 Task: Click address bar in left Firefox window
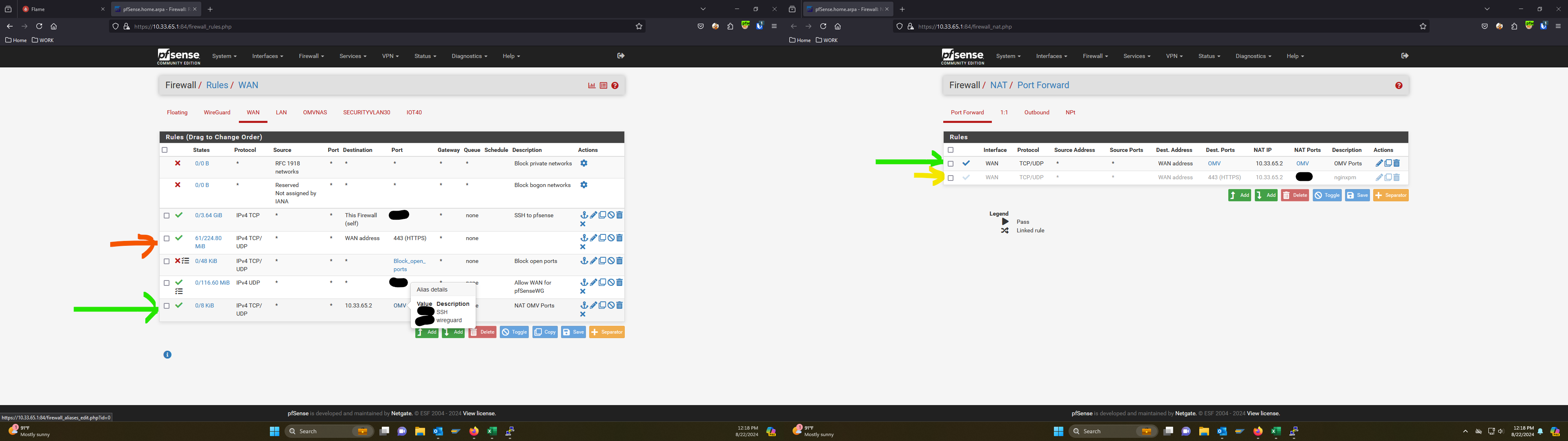tap(377, 27)
